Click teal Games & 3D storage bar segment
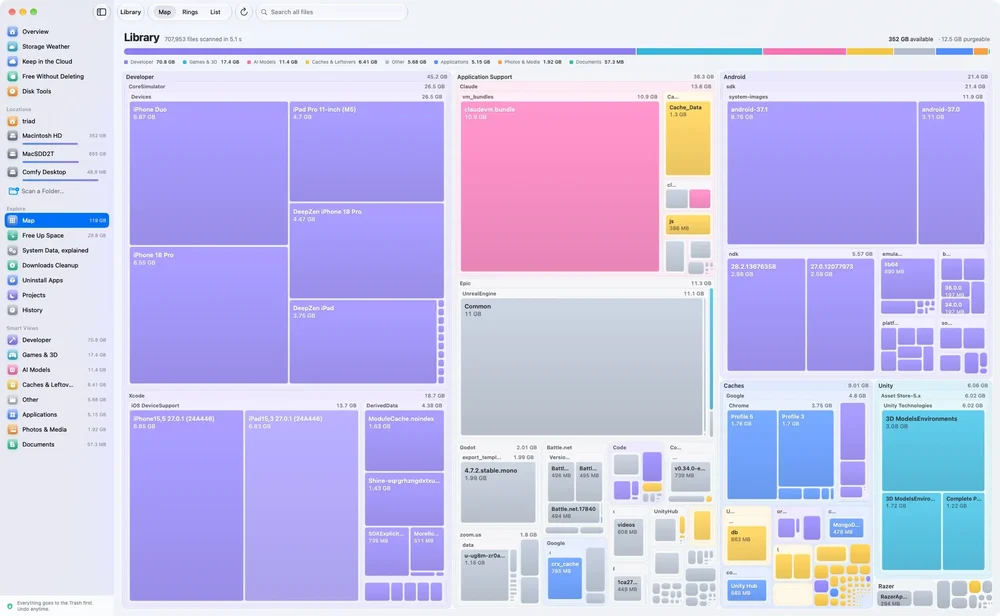Image resolution: width=1000 pixels, height=616 pixels. click(699, 51)
